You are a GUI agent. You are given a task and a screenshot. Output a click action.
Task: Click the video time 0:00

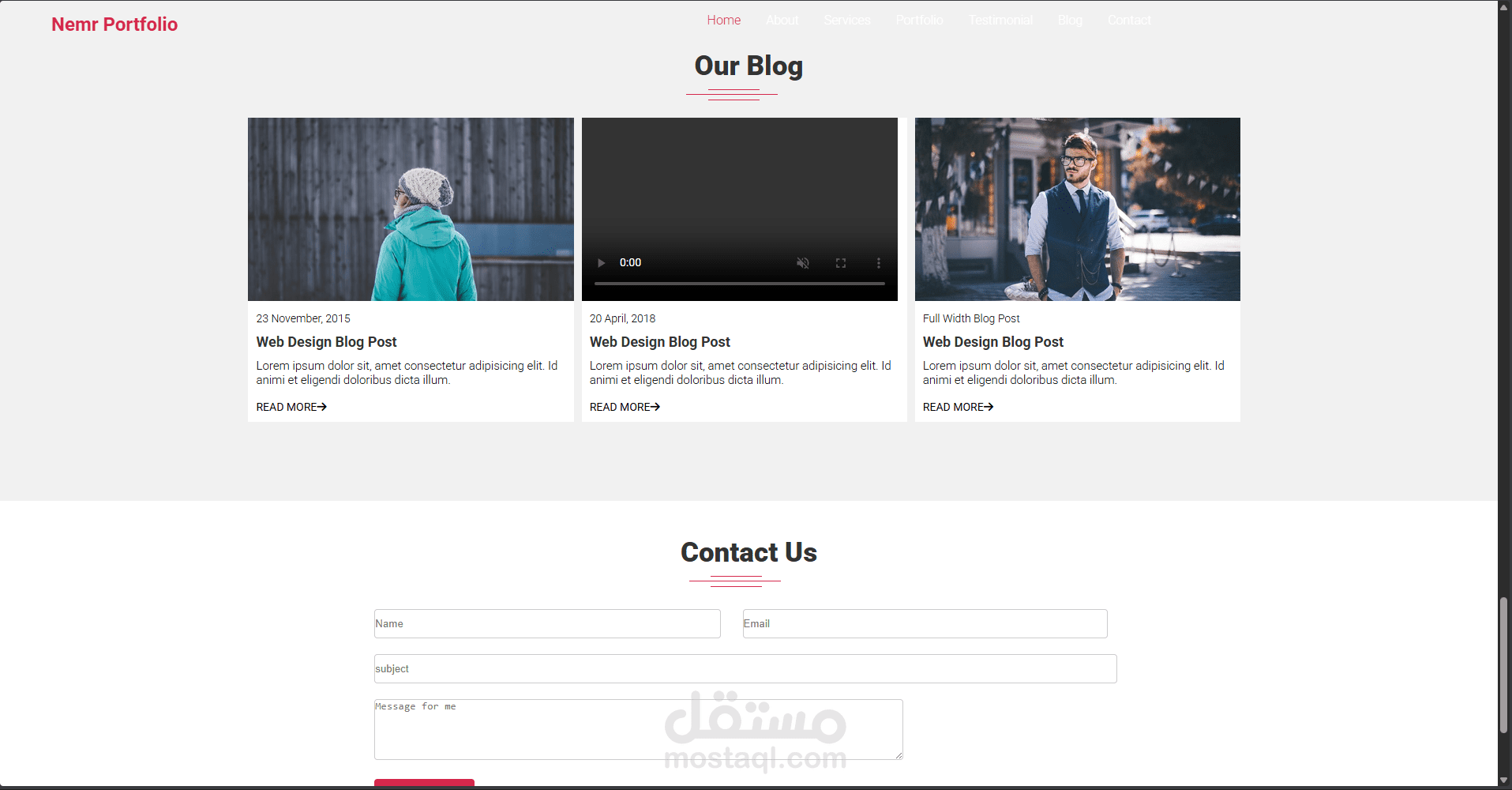[630, 262]
